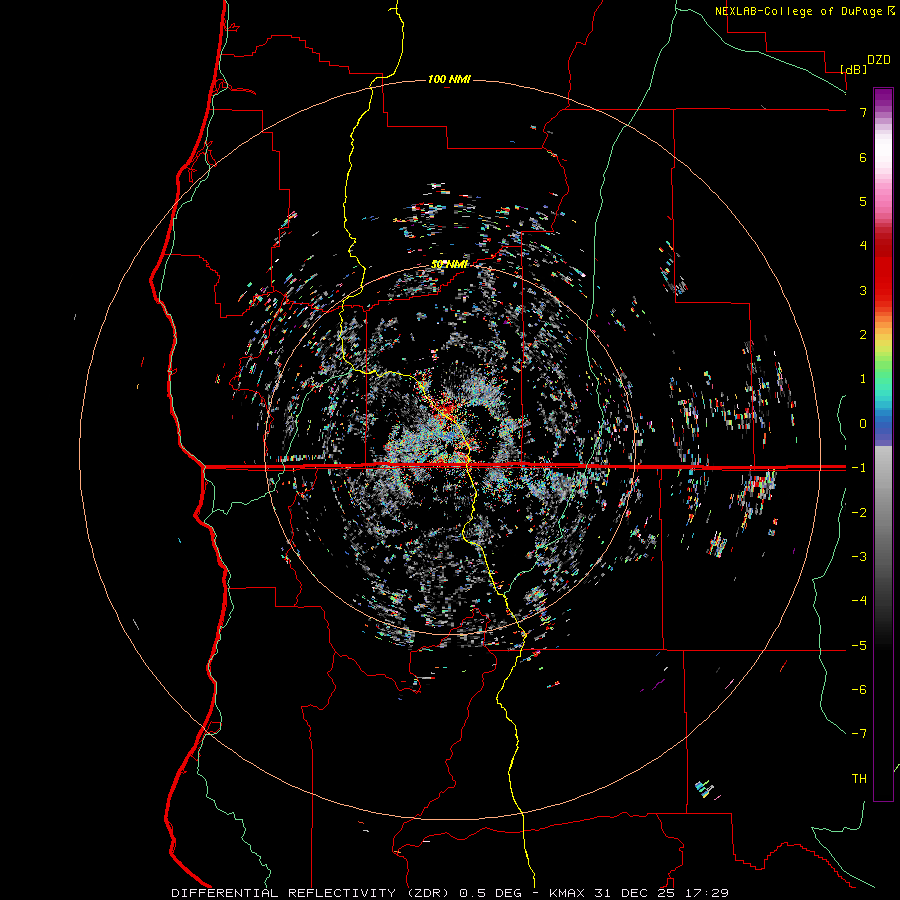Click the -2 value on color scale
This screenshot has height=900, width=900.
coord(859,513)
